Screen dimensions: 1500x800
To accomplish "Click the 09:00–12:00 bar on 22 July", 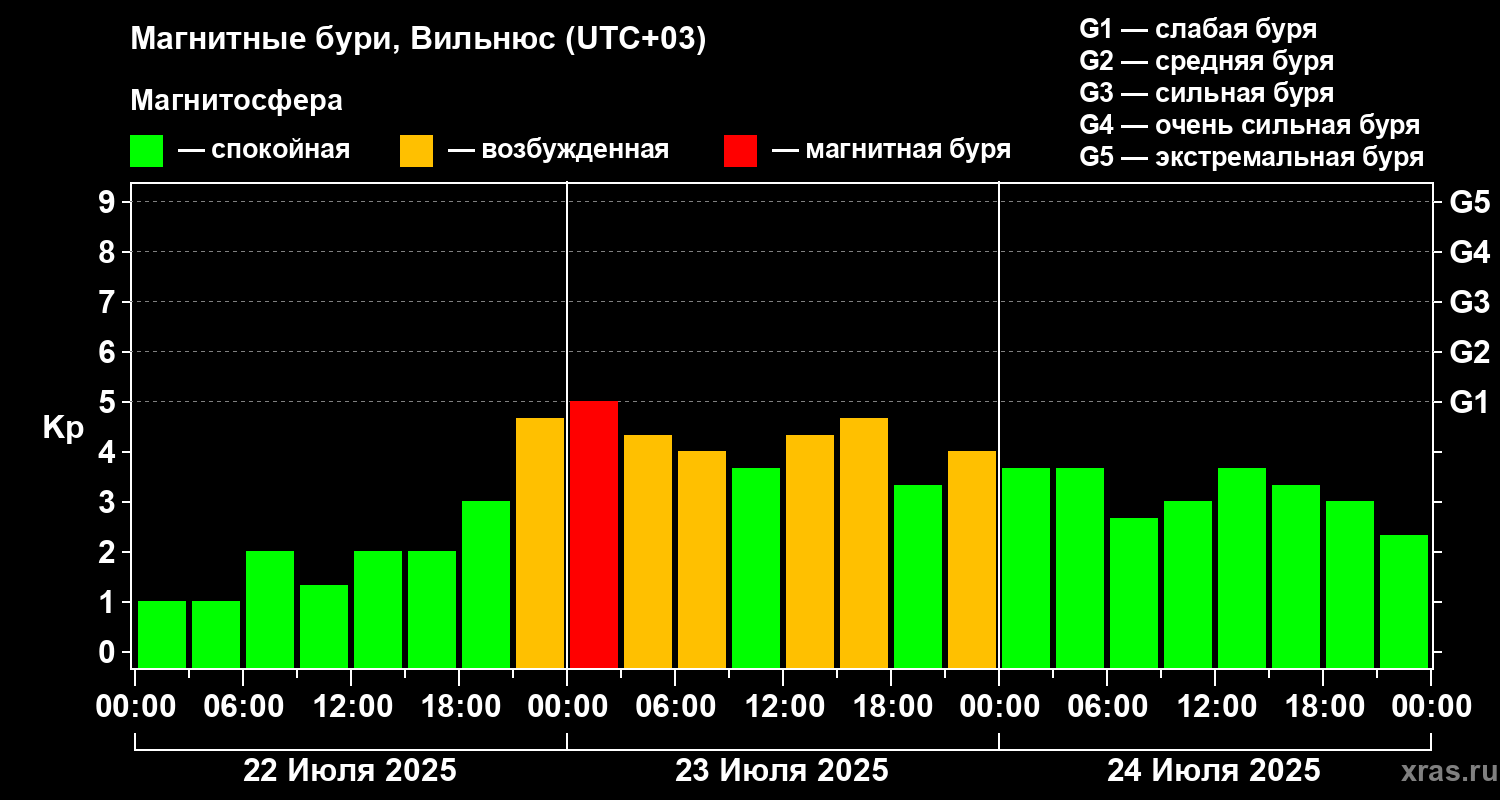I will [x=324, y=626].
